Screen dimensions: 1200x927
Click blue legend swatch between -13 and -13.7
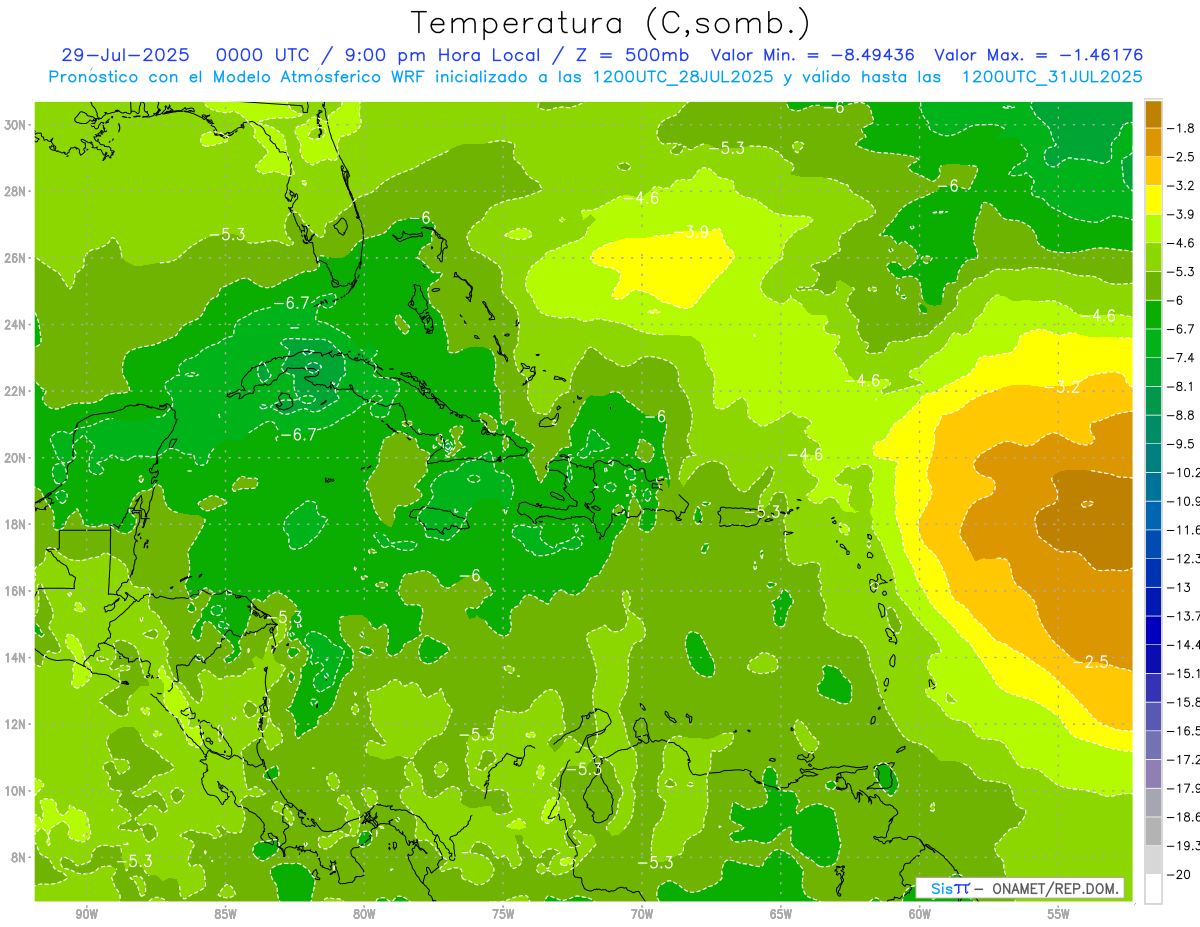pos(1153,601)
